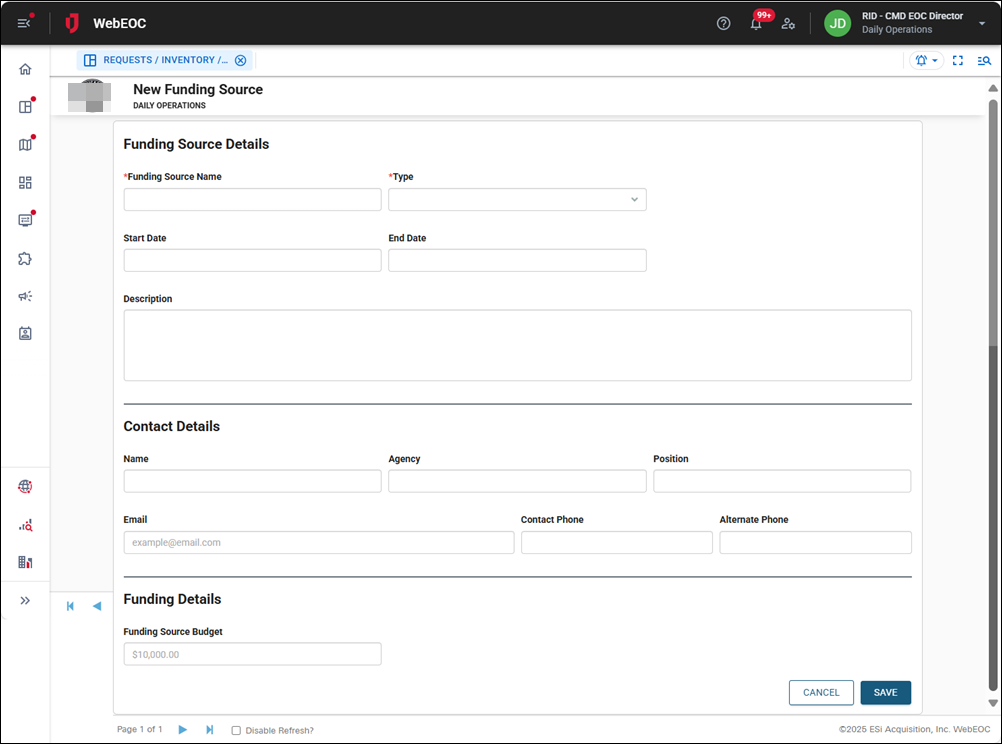The height and width of the screenshot is (744, 1002).
Task: Click the CANCEL button
Action: 821,692
